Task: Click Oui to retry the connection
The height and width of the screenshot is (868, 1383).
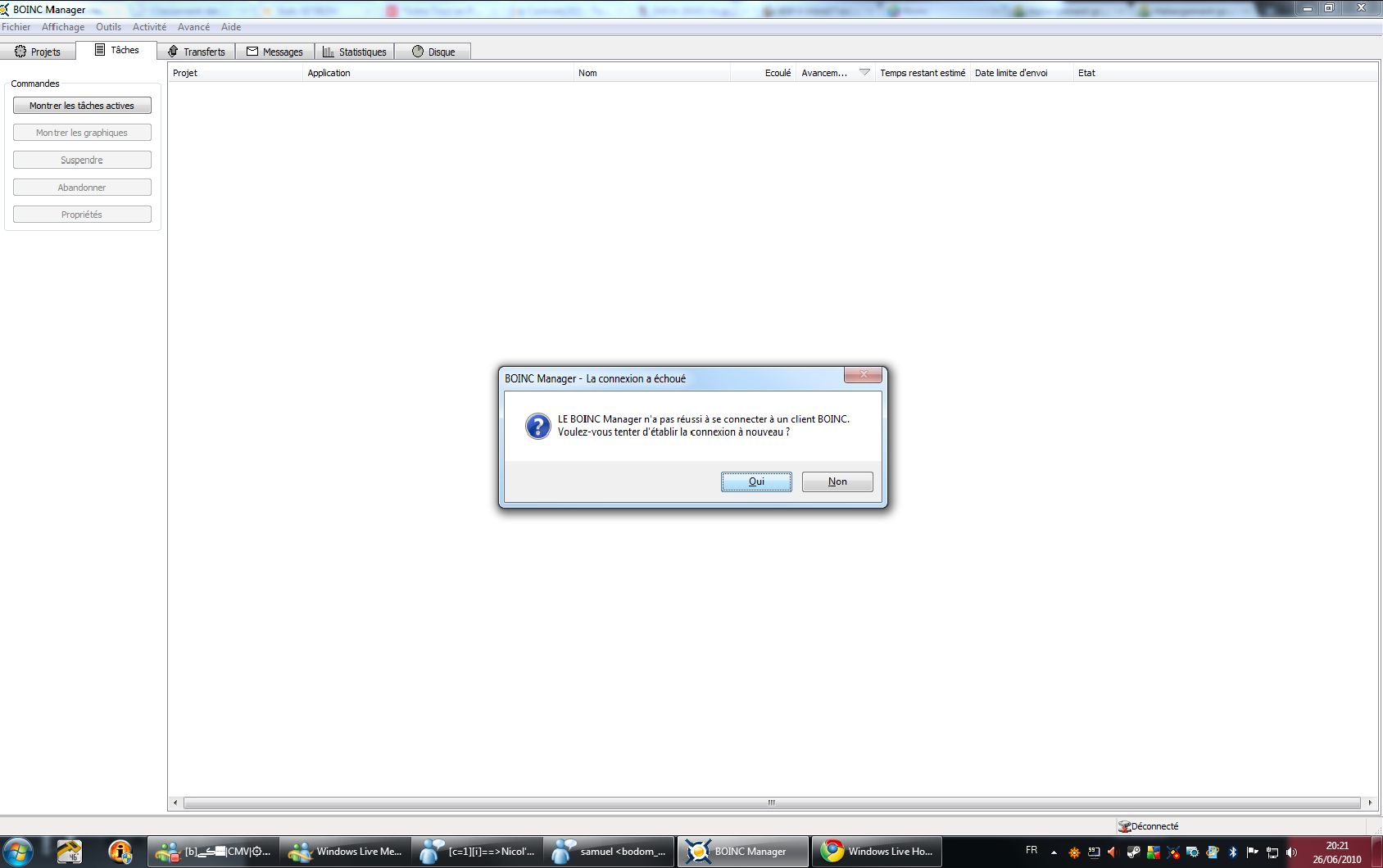Action: click(756, 481)
